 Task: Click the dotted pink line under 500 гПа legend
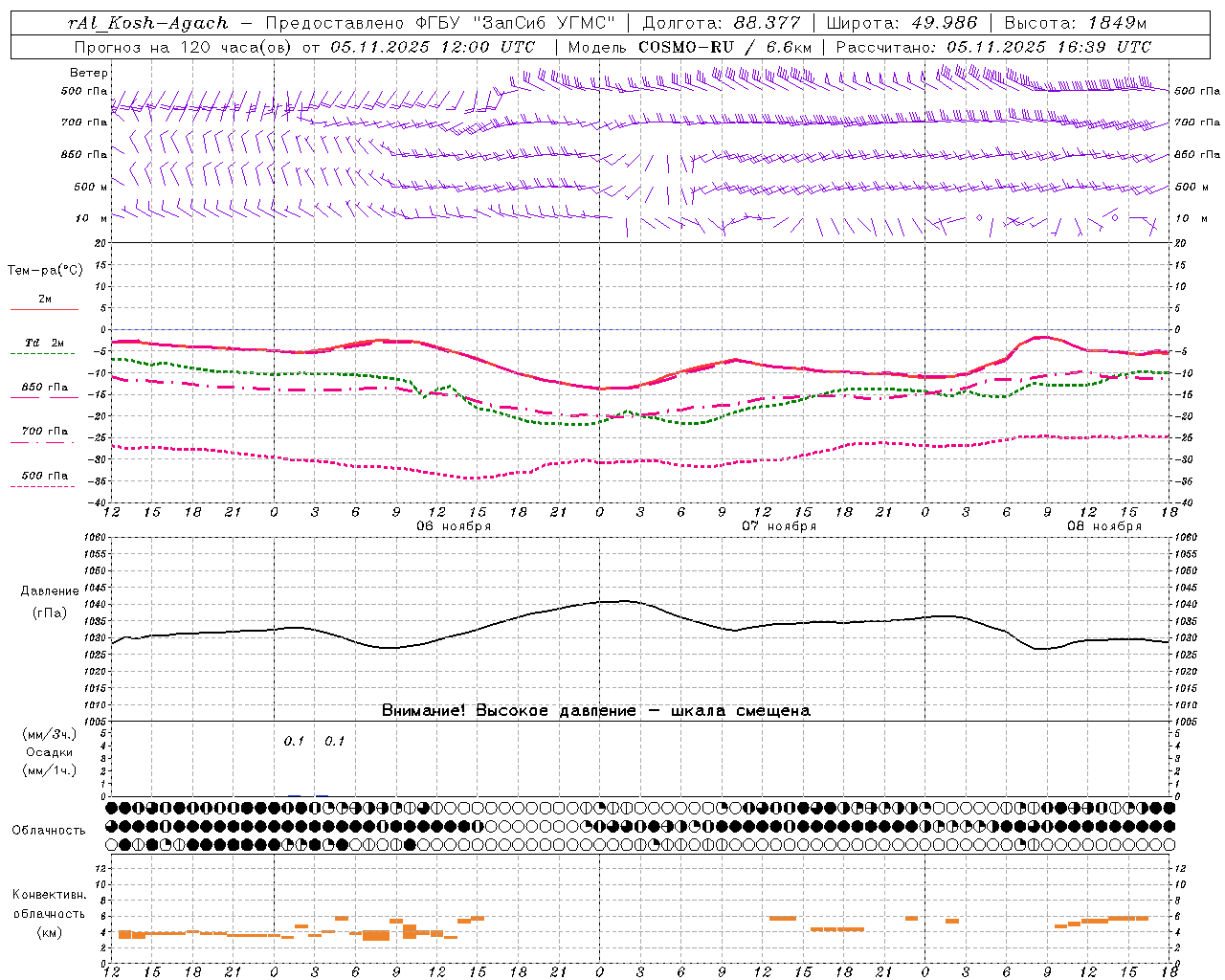click(x=43, y=486)
